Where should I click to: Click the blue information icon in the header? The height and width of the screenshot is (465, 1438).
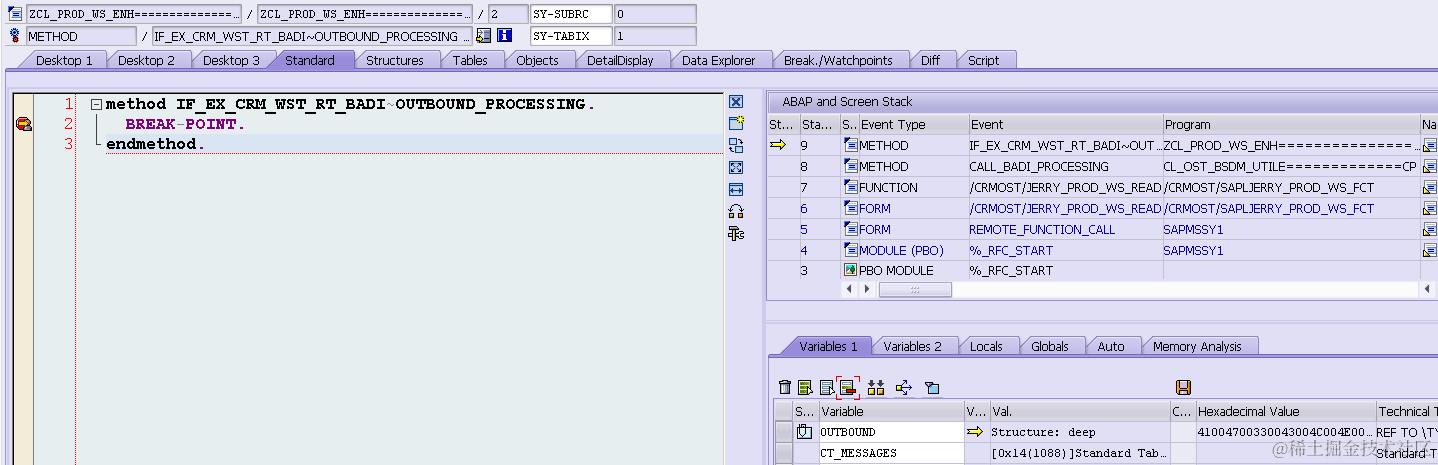pos(505,36)
